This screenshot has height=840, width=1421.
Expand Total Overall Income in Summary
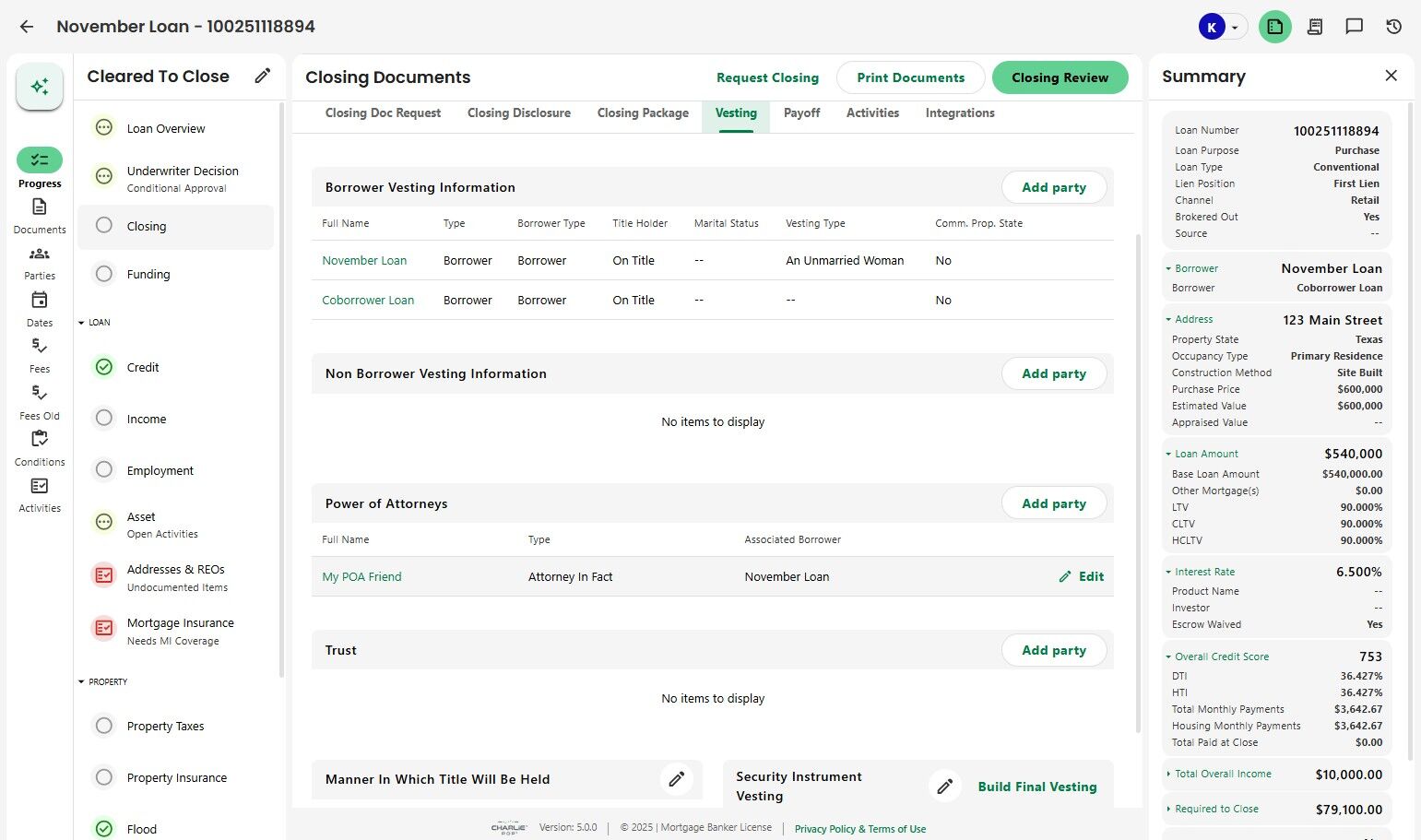tap(1168, 775)
